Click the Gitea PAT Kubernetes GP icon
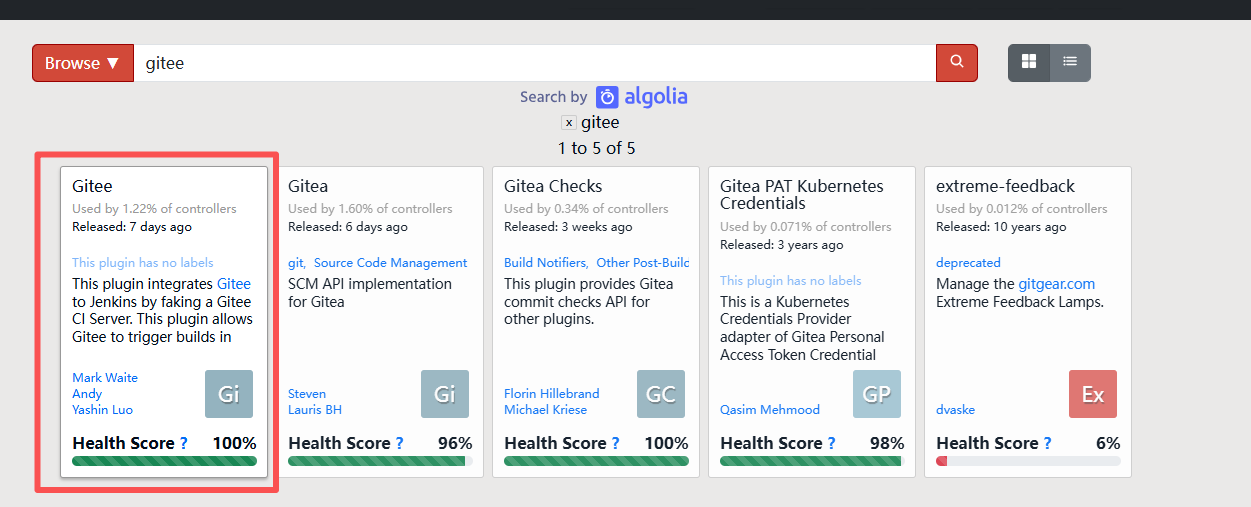This screenshot has width=1251, height=507. coord(877,394)
